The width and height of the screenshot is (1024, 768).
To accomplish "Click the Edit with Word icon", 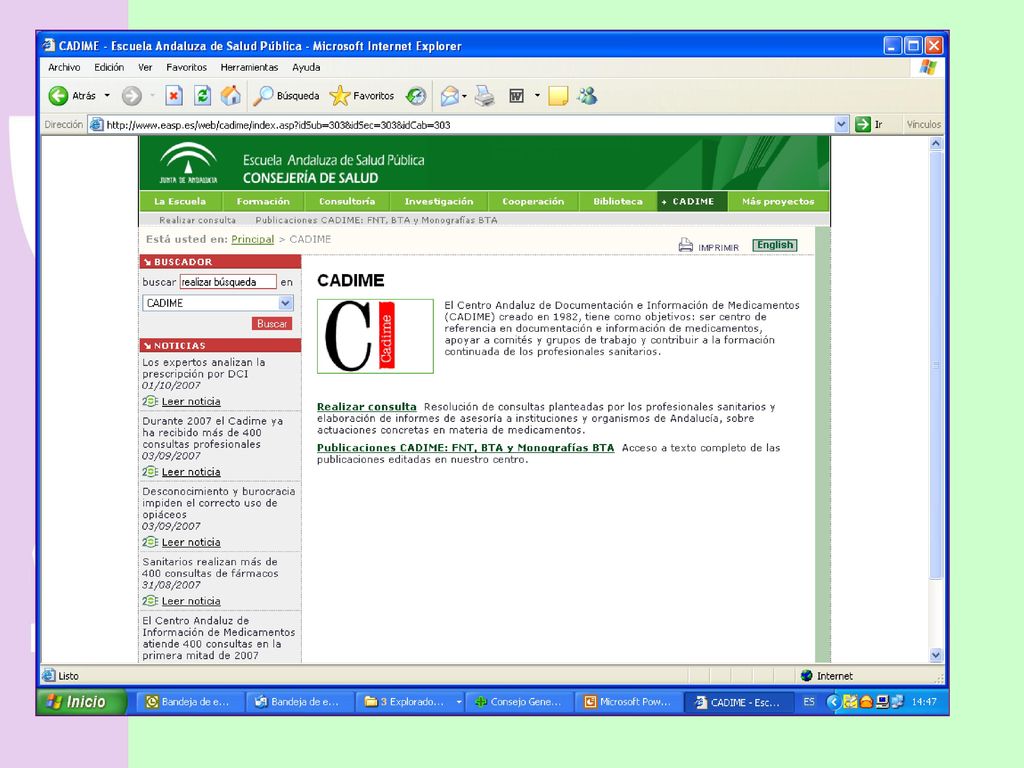I will [517, 96].
